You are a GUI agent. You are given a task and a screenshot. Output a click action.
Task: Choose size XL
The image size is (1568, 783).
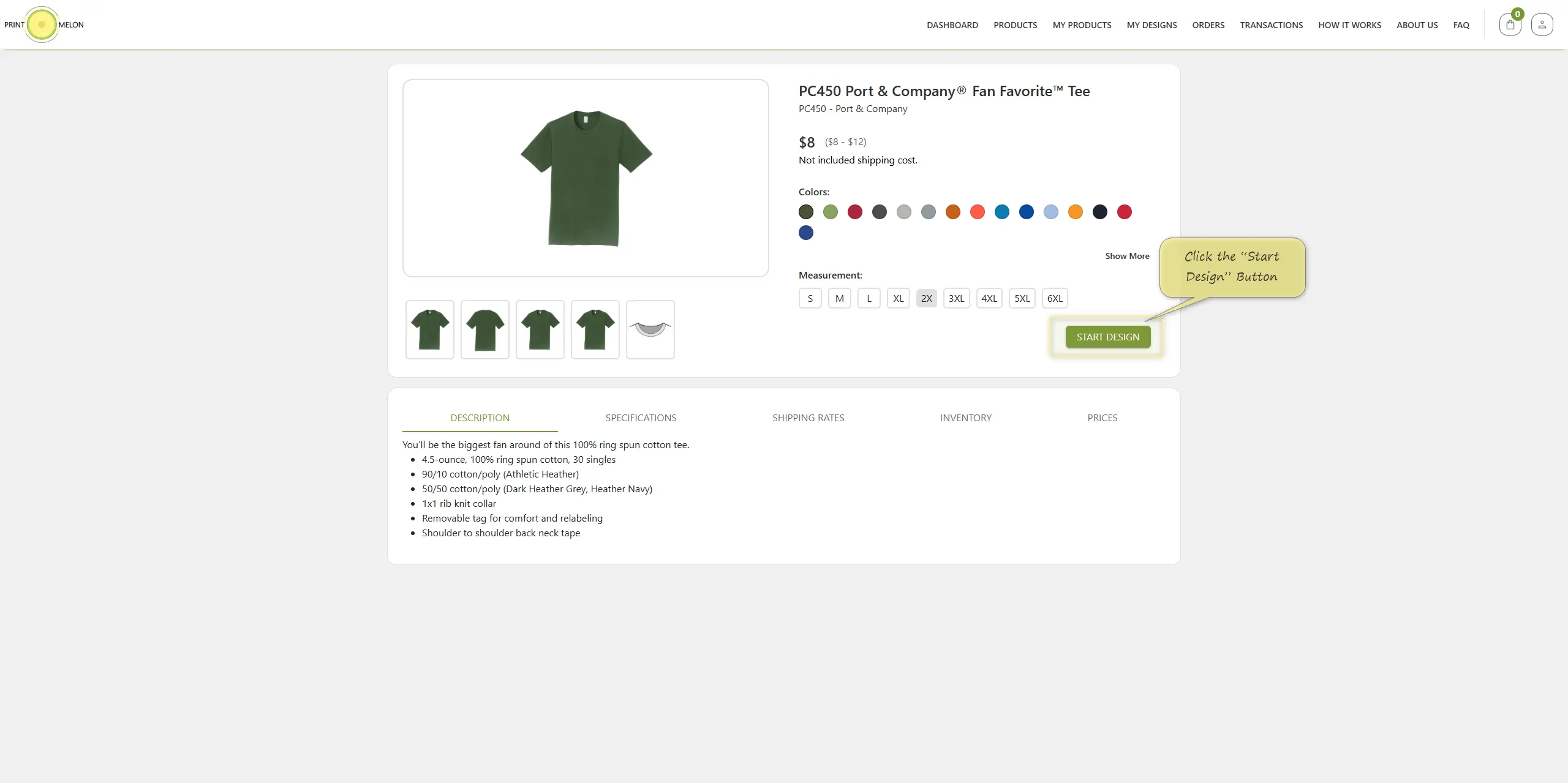click(x=898, y=299)
